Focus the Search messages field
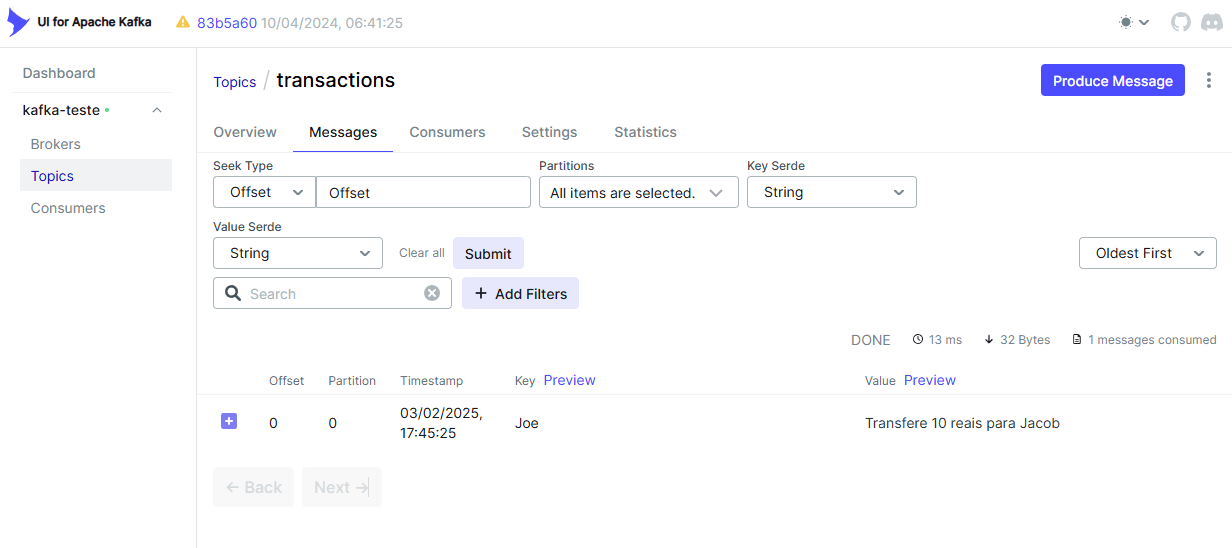 332,293
